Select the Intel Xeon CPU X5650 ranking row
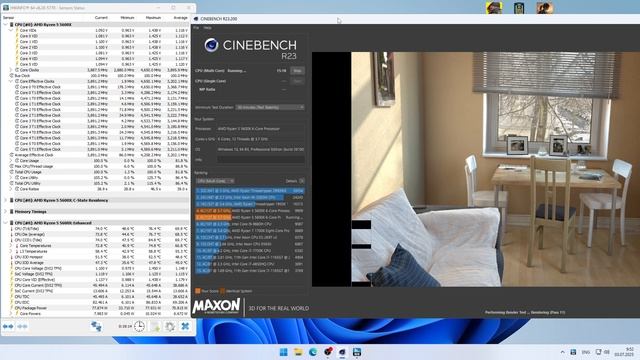Image resolution: width=640 pixels, height=360 pixels. tap(250, 244)
